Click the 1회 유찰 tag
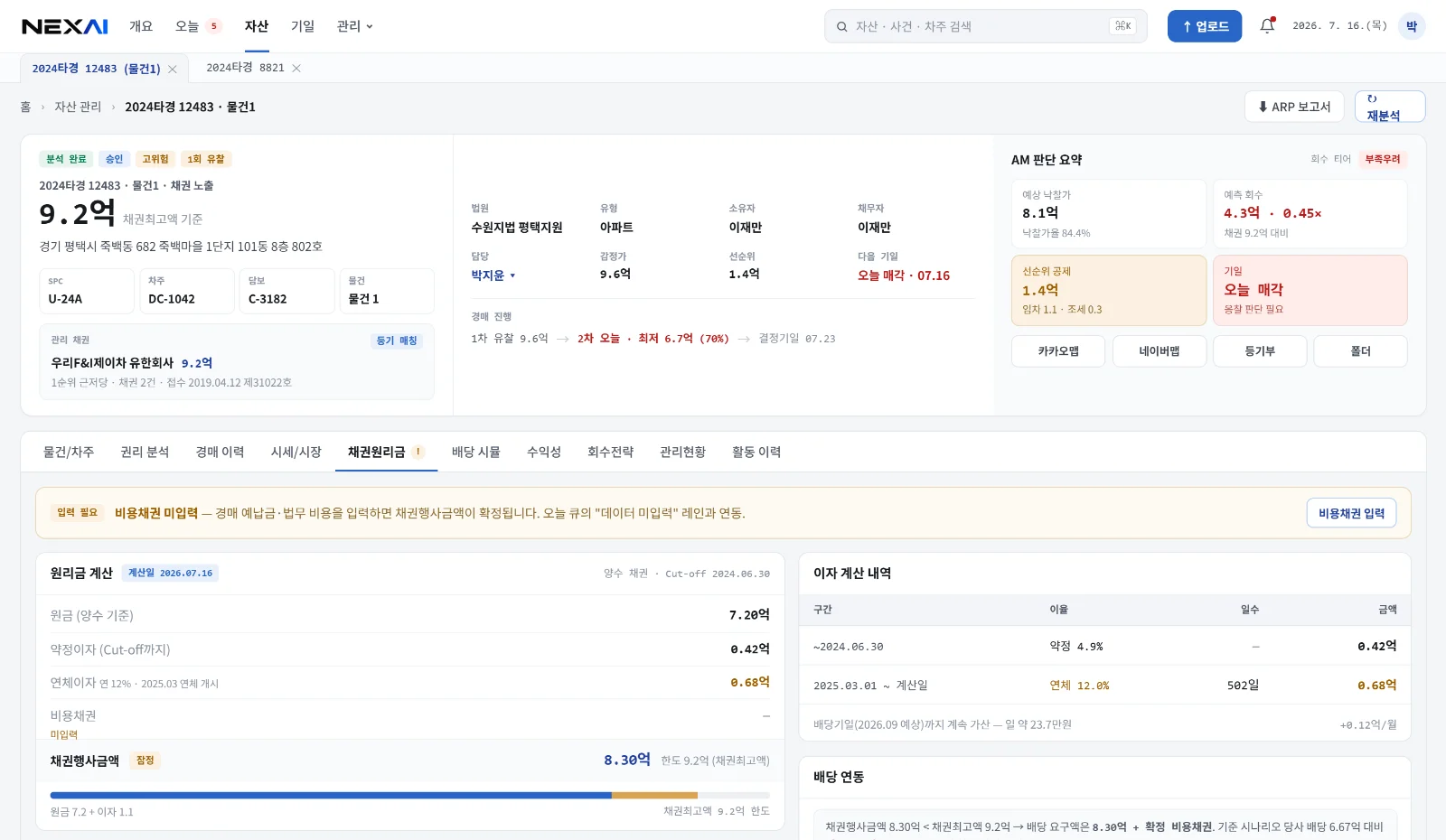 (206, 159)
